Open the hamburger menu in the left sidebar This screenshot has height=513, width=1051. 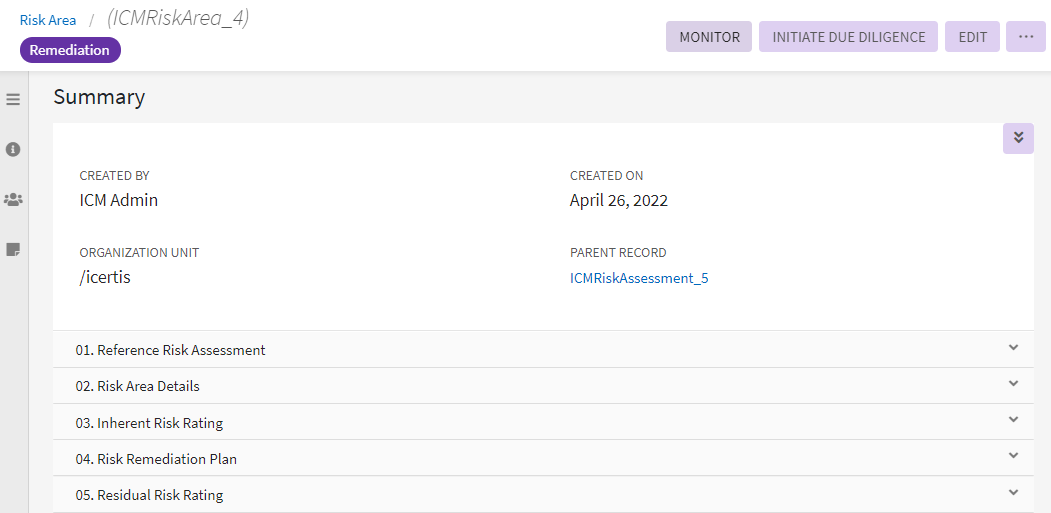13,100
